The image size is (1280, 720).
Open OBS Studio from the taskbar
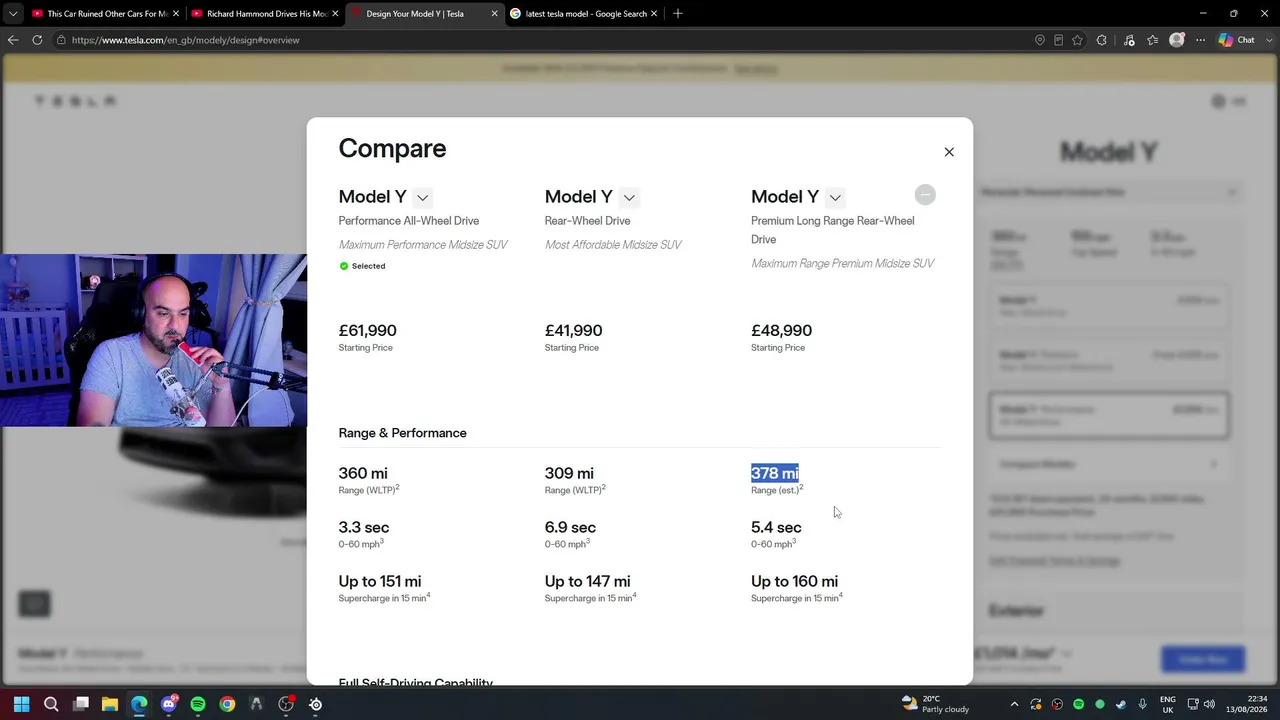[x=286, y=704]
